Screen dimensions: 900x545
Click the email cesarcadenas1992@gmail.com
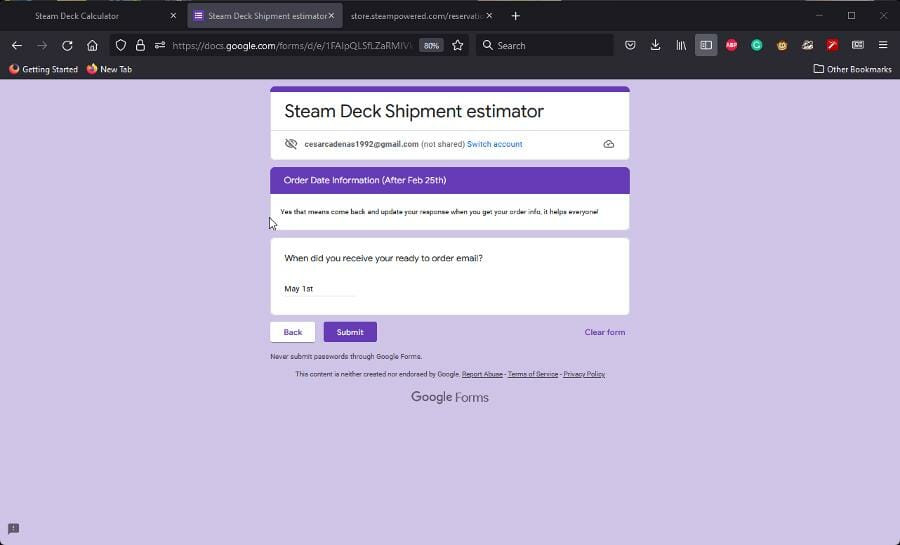tap(361, 144)
